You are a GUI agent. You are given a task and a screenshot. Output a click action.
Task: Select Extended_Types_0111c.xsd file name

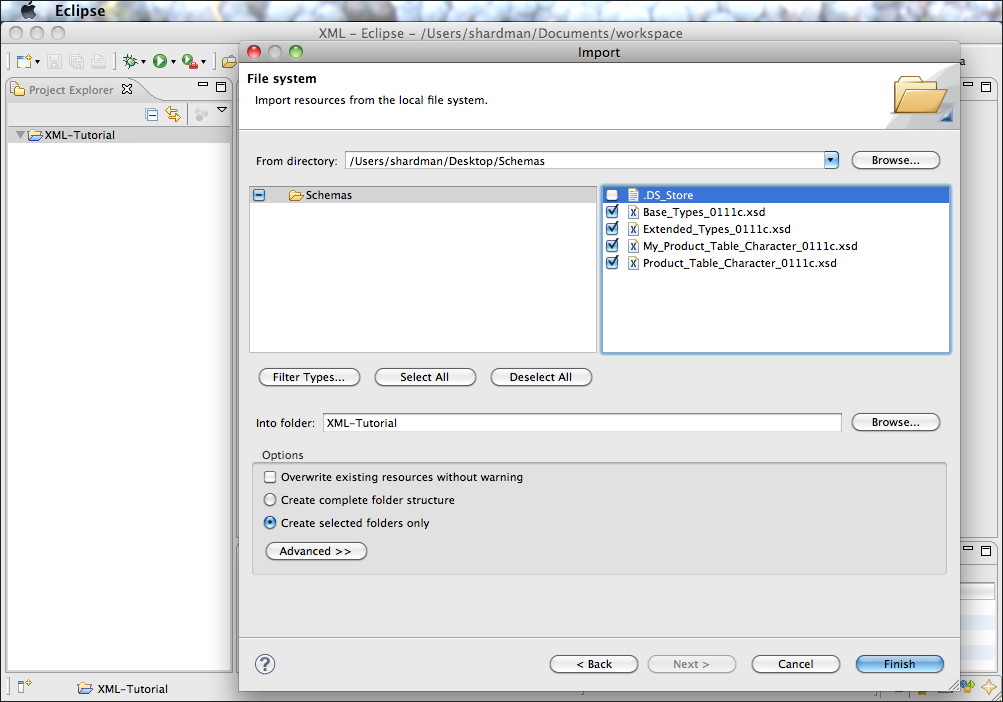[x=716, y=229]
